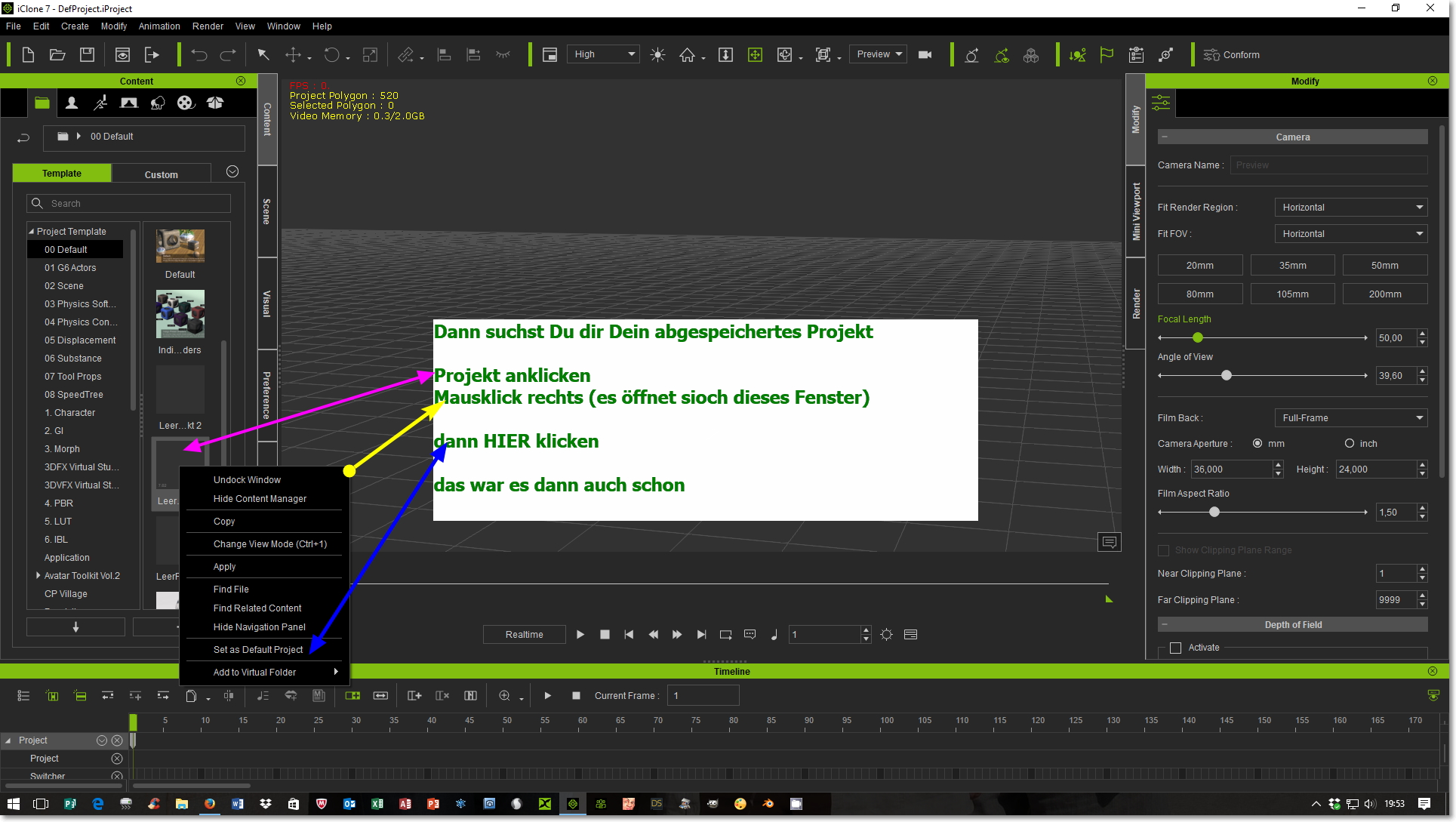Click the Redo arrow icon
1456x822 pixels.
tap(228, 54)
